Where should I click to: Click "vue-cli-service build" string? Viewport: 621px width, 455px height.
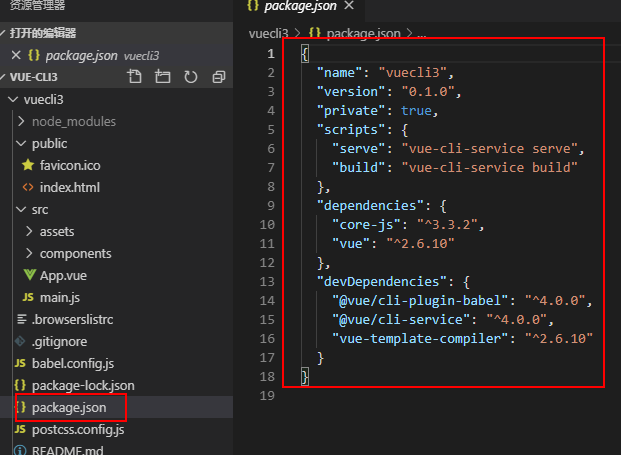(490, 168)
